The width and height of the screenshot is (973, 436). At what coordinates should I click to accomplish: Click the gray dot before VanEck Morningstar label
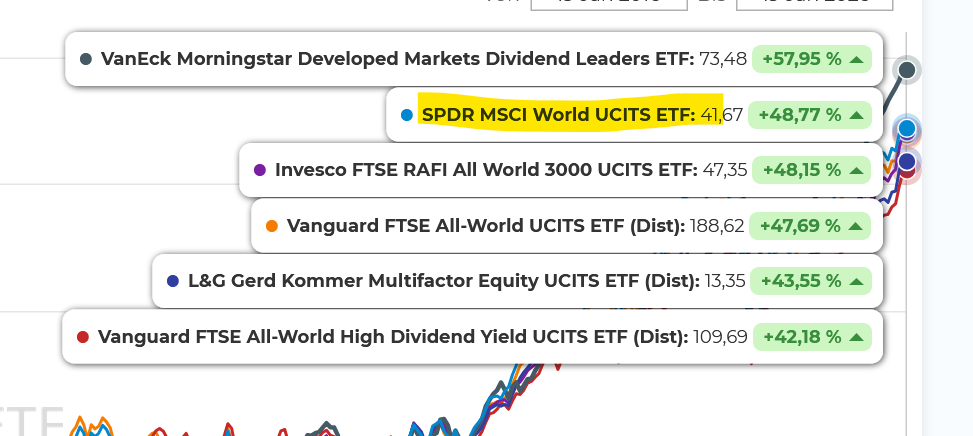86,60
